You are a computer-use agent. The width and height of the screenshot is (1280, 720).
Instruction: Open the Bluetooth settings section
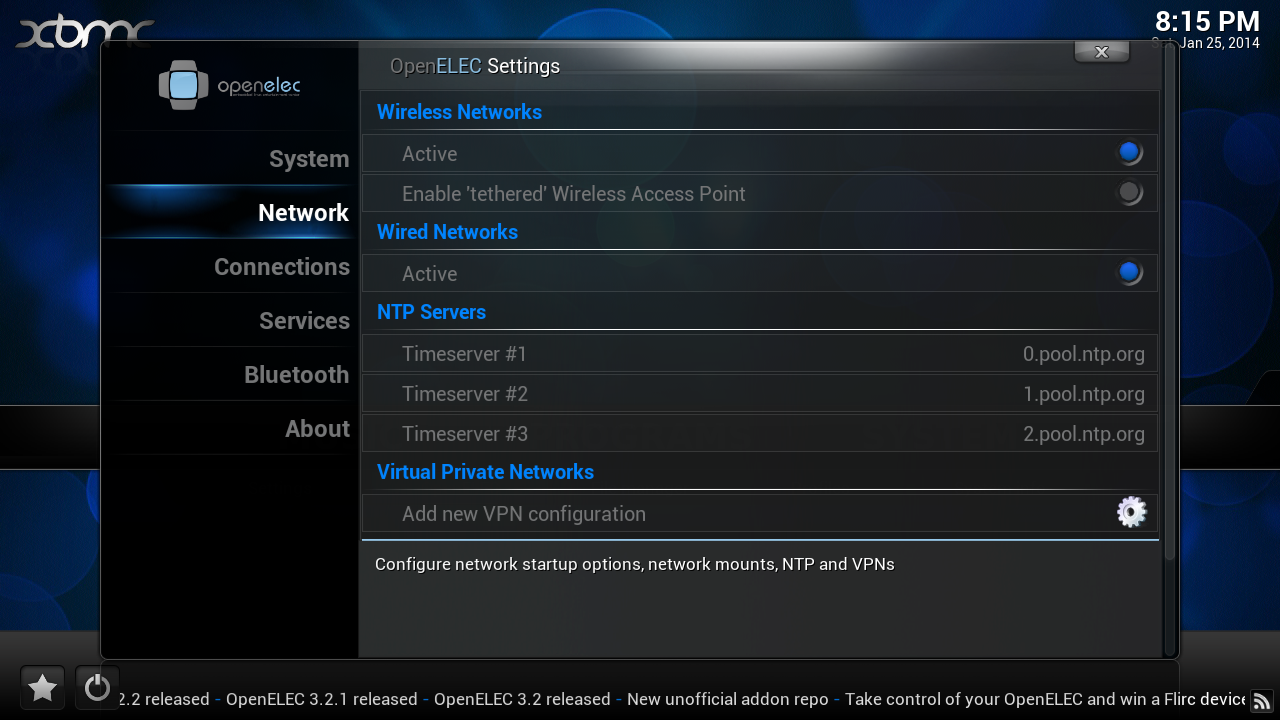point(296,374)
